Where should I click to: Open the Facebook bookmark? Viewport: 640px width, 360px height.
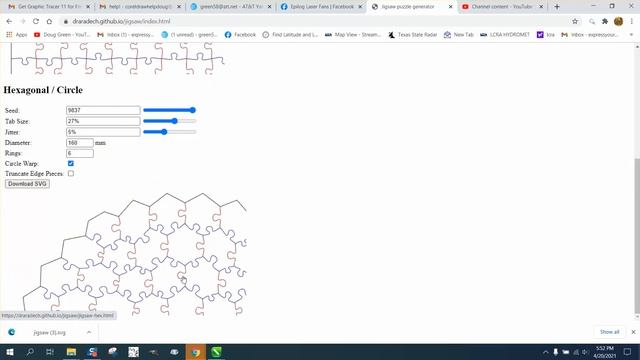tap(240, 35)
